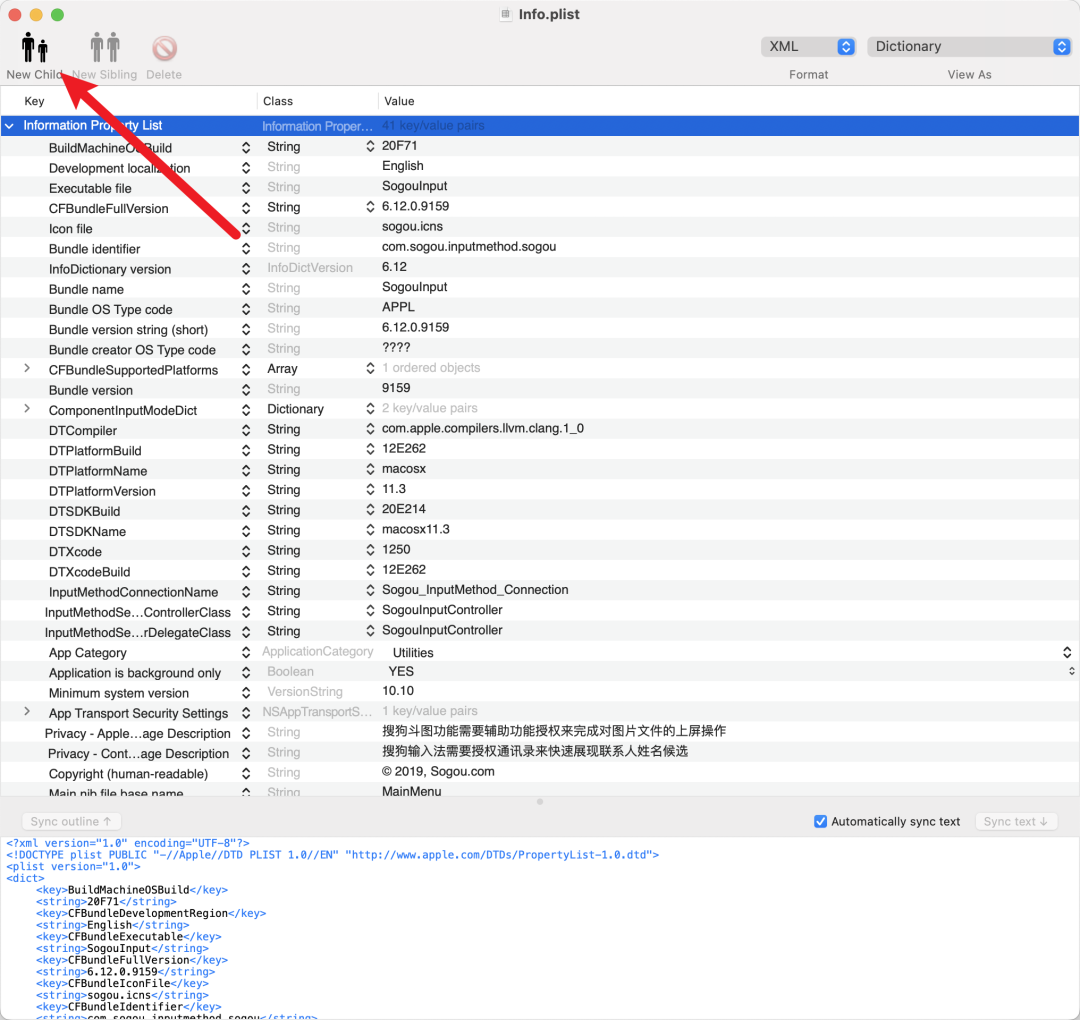
Task: Open class stepper for BuildMachineOSBuild String
Action: 370,146
